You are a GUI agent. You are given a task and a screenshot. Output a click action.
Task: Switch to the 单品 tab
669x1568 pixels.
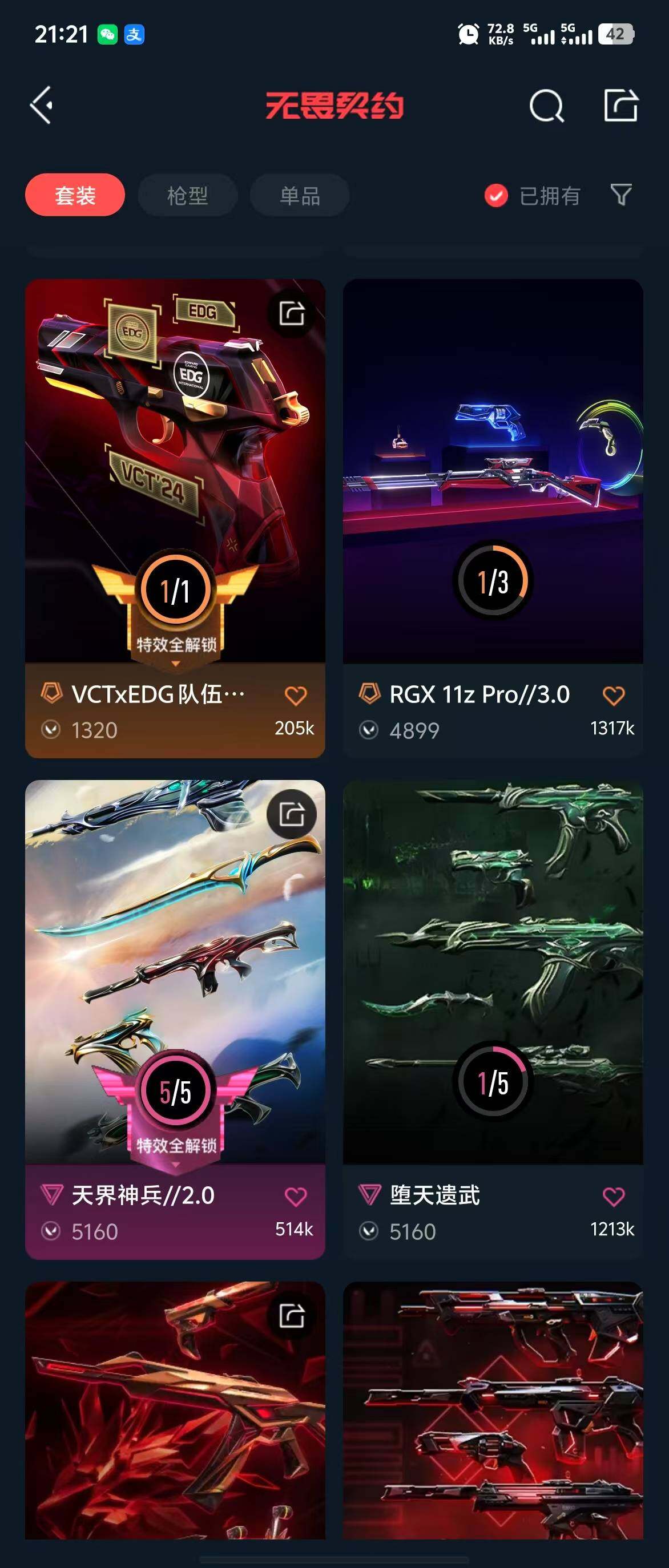300,195
